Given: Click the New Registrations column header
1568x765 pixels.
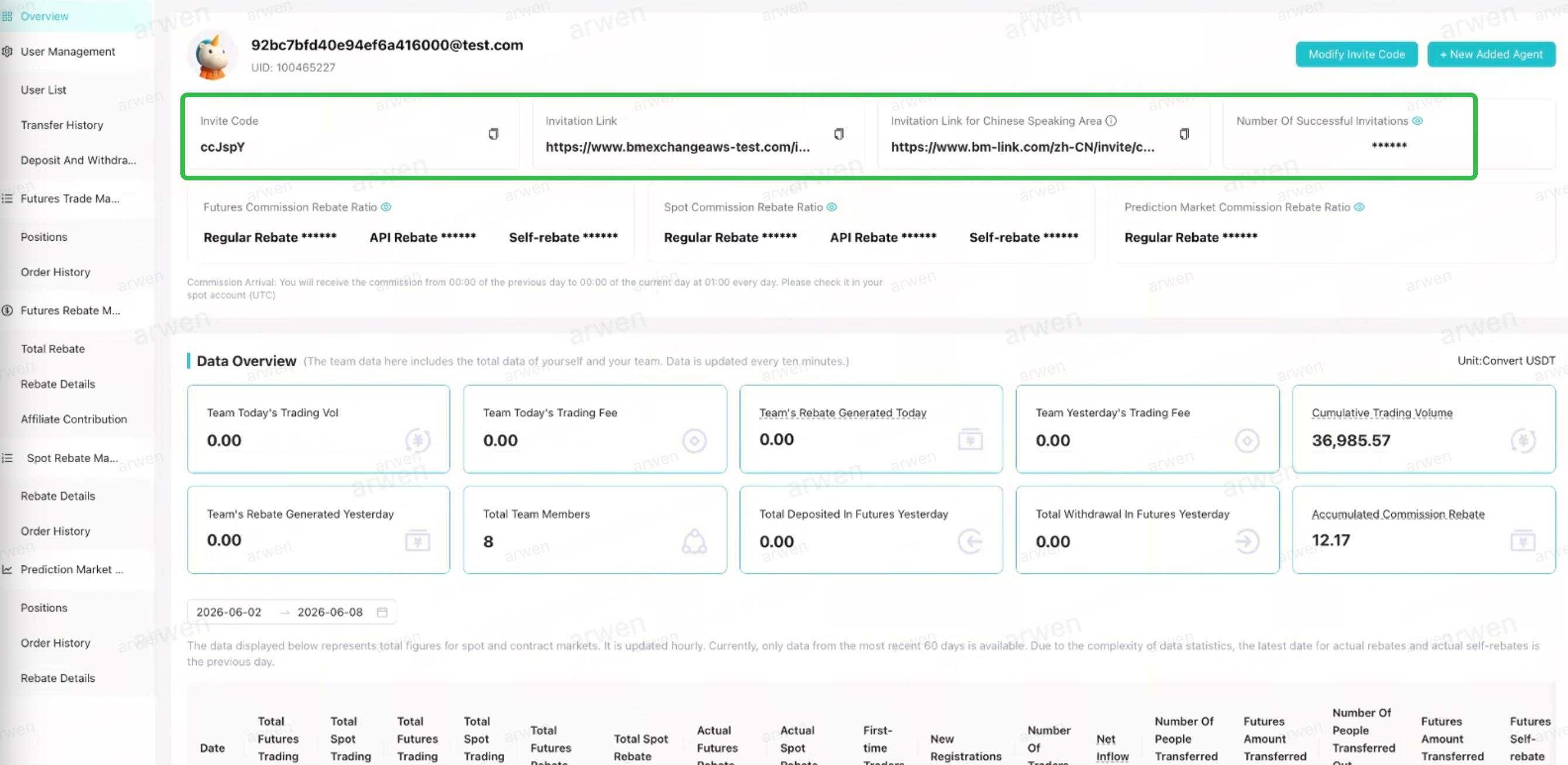Looking at the screenshot, I should (x=966, y=748).
